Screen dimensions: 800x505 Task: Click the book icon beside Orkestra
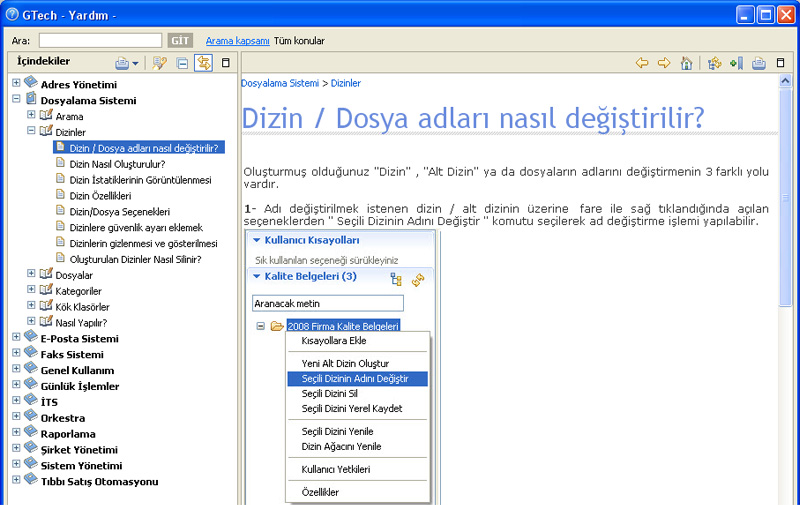click(x=31, y=415)
